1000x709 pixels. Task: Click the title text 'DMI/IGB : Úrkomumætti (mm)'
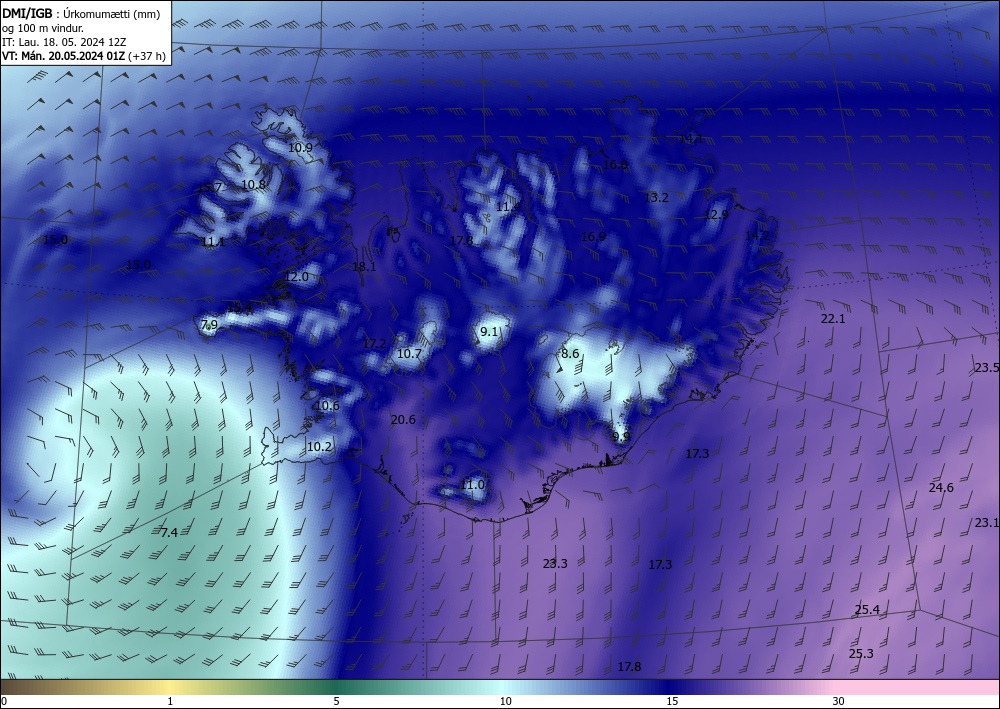tap(81, 14)
